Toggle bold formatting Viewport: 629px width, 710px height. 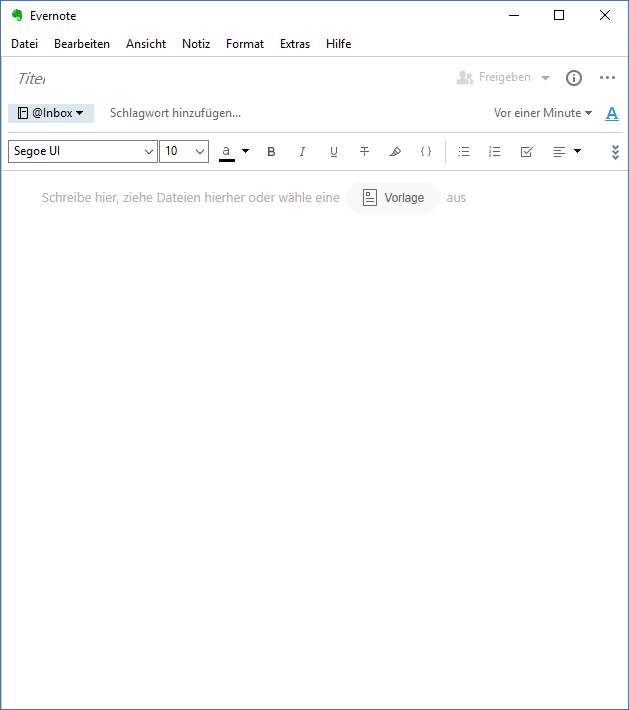click(271, 152)
